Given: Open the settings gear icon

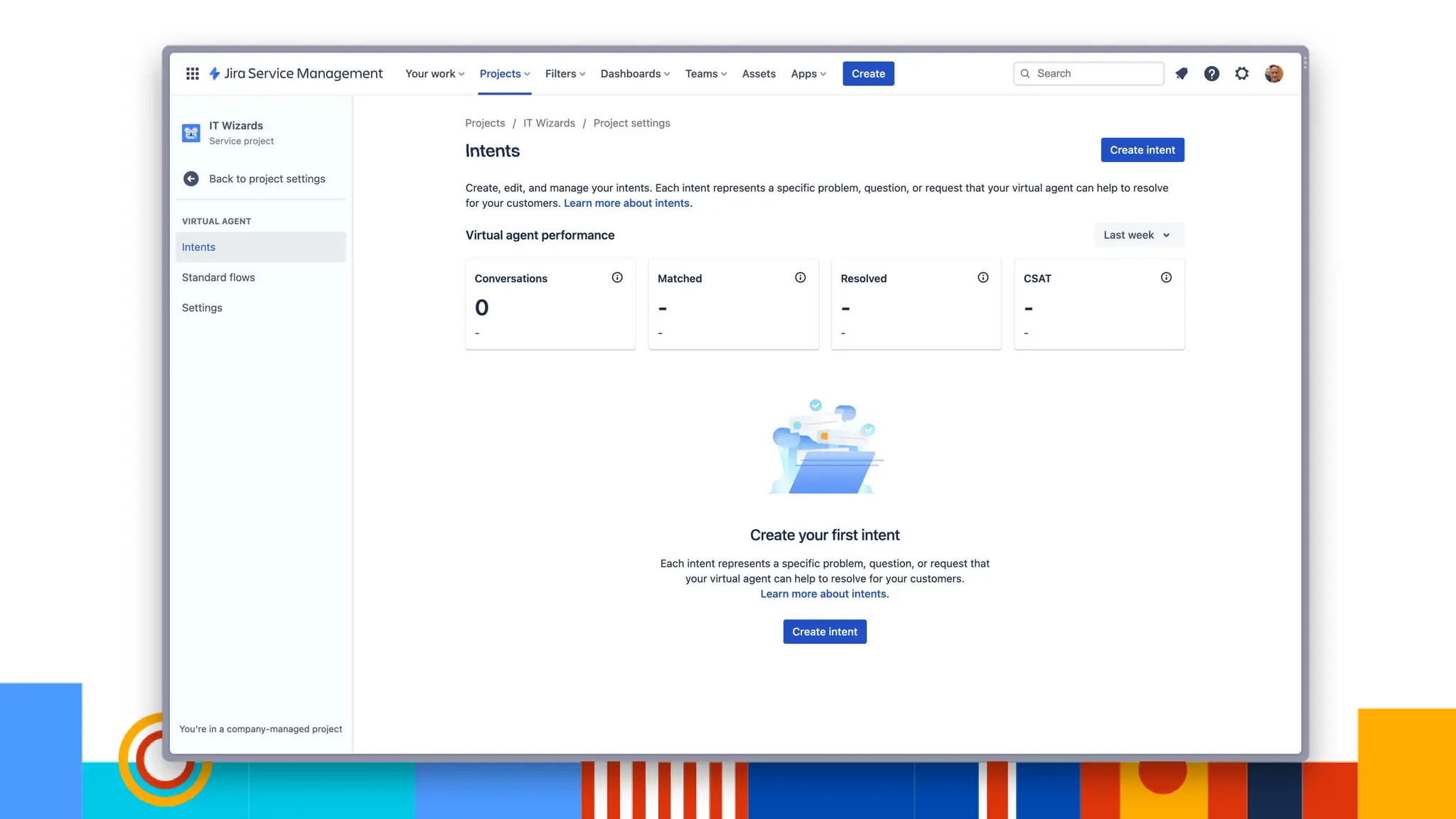Looking at the screenshot, I should coord(1242,73).
